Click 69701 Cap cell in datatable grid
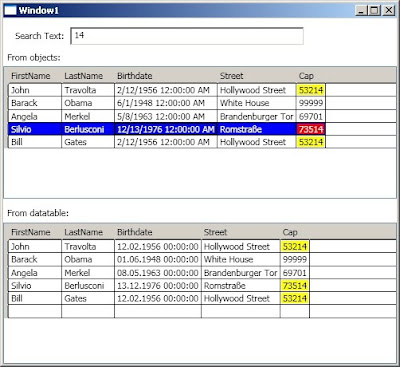400x367 pixels. [x=295, y=273]
